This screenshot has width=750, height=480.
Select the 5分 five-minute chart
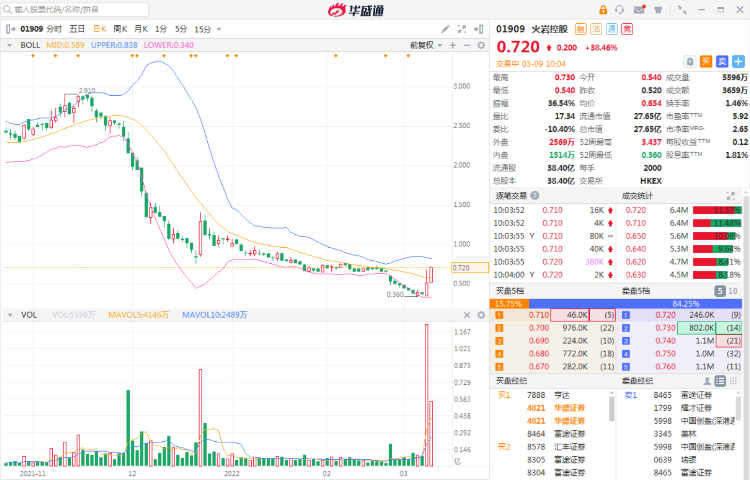coord(181,29)
